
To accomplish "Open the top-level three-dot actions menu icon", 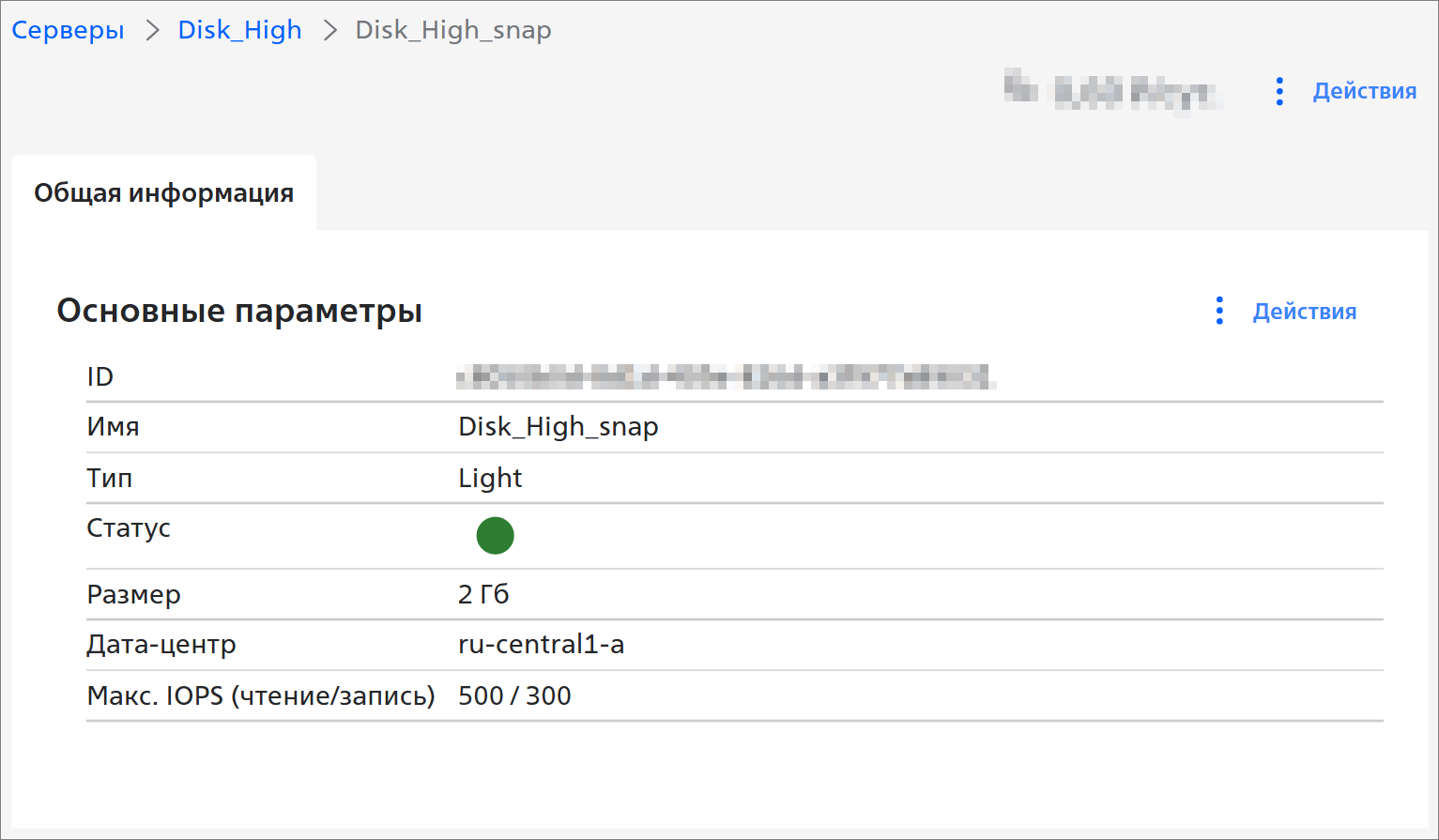I will [x=1279, y=91].
